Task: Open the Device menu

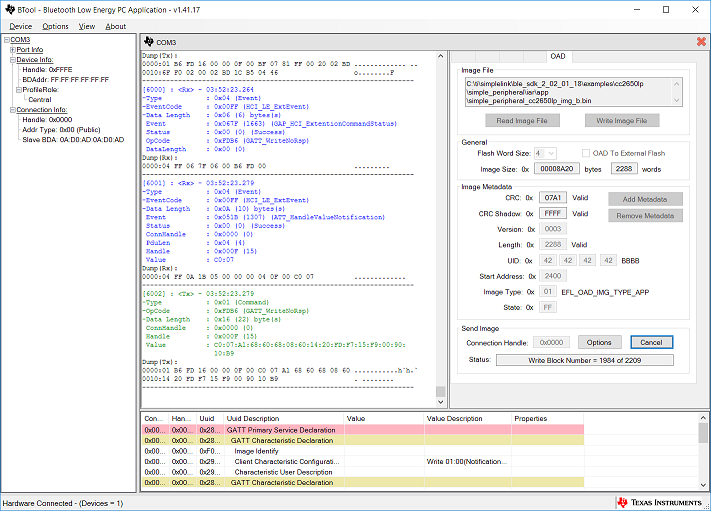Action: tap(20, 26)
